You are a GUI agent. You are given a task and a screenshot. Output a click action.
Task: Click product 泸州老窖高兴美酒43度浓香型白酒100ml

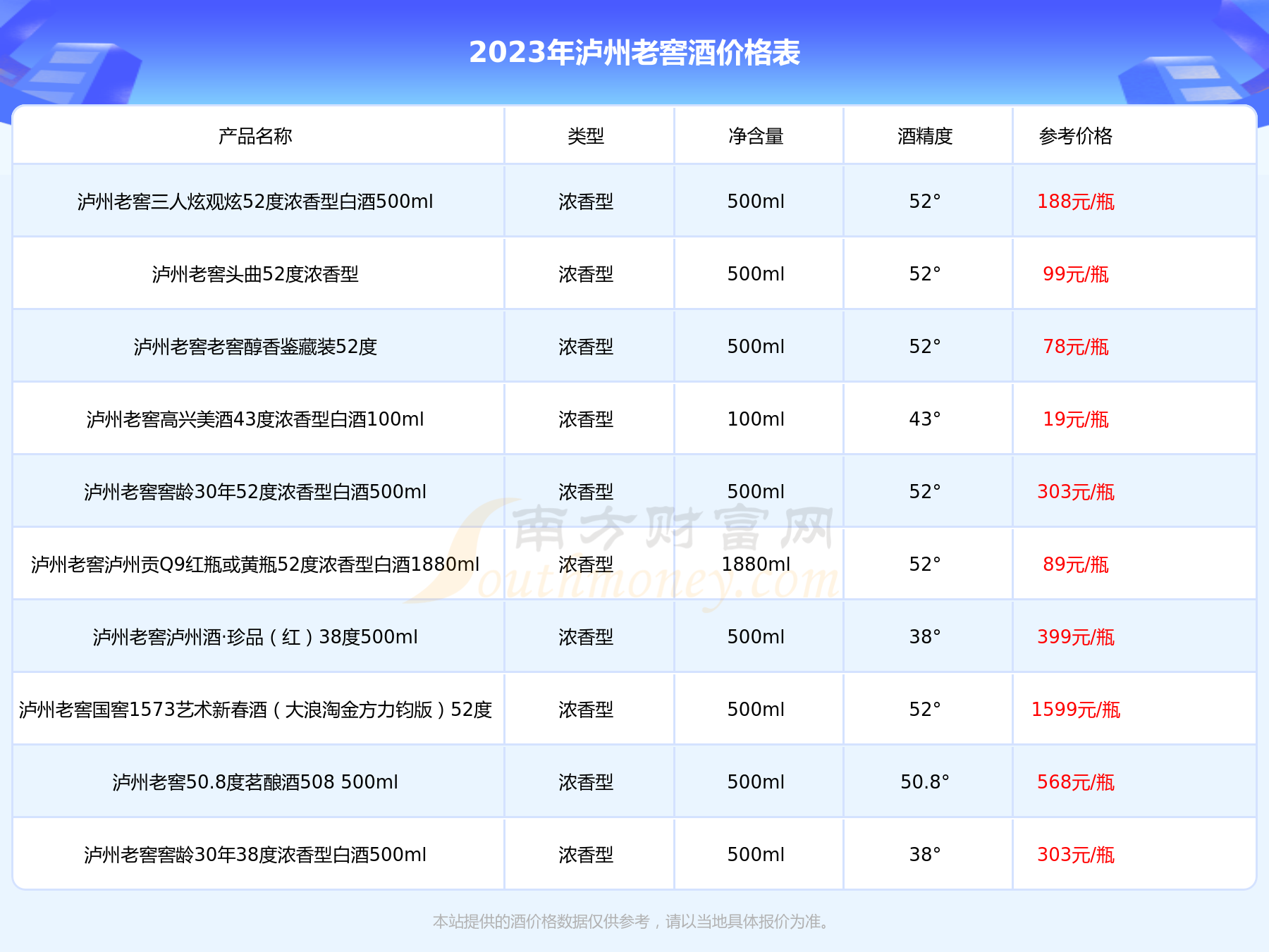[255, 419]
